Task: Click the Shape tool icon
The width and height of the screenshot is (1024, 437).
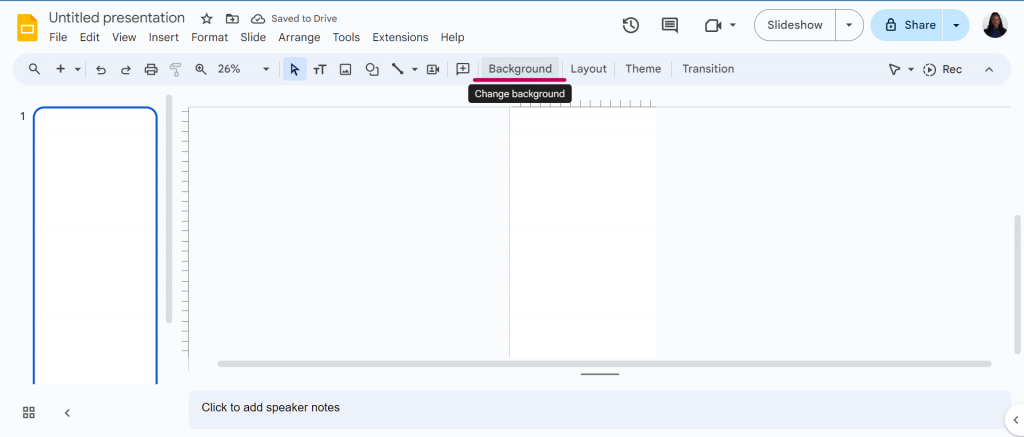Action: [x=372, y=69]
